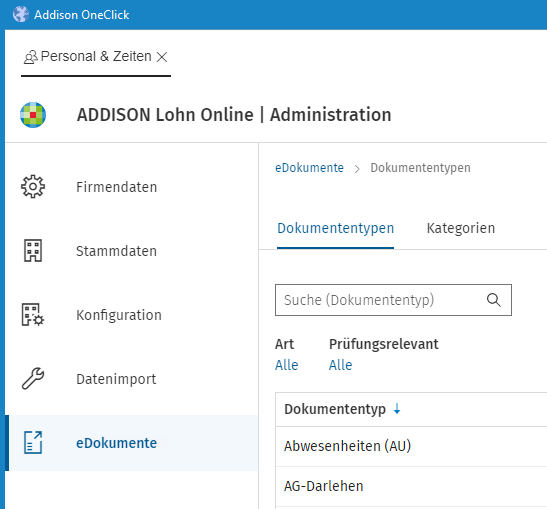Click the ADDISON Lohn Online logo
547x509 pixels.
pyautogui.click(x=33, y=115)
